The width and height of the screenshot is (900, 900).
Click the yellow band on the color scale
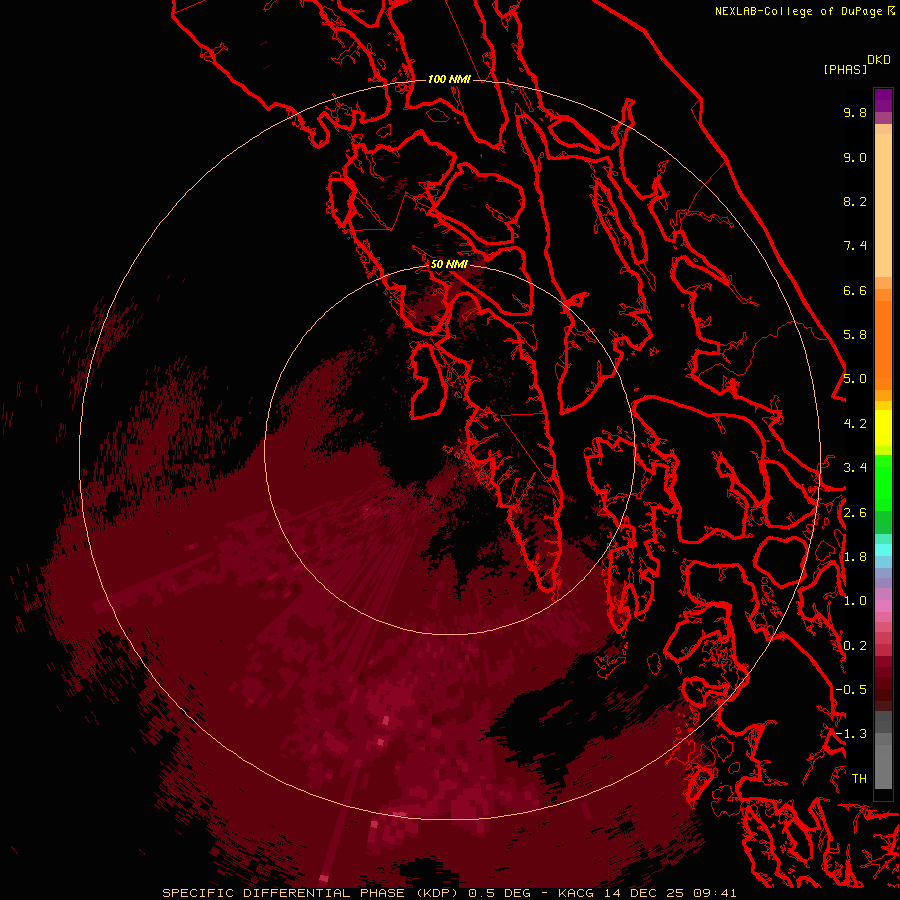[x=883, y=428]
